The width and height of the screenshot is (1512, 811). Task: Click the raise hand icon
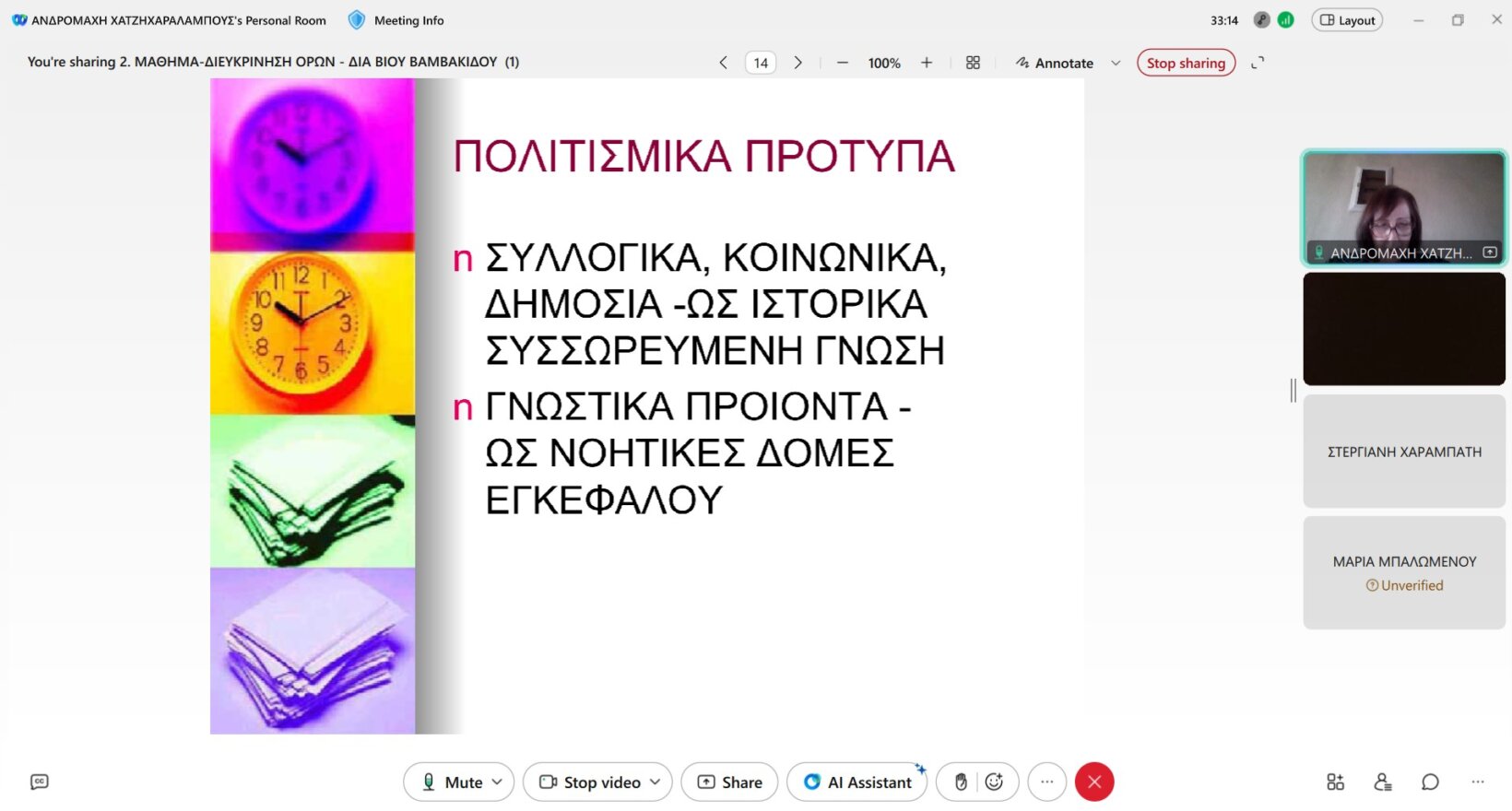(961, 782)
